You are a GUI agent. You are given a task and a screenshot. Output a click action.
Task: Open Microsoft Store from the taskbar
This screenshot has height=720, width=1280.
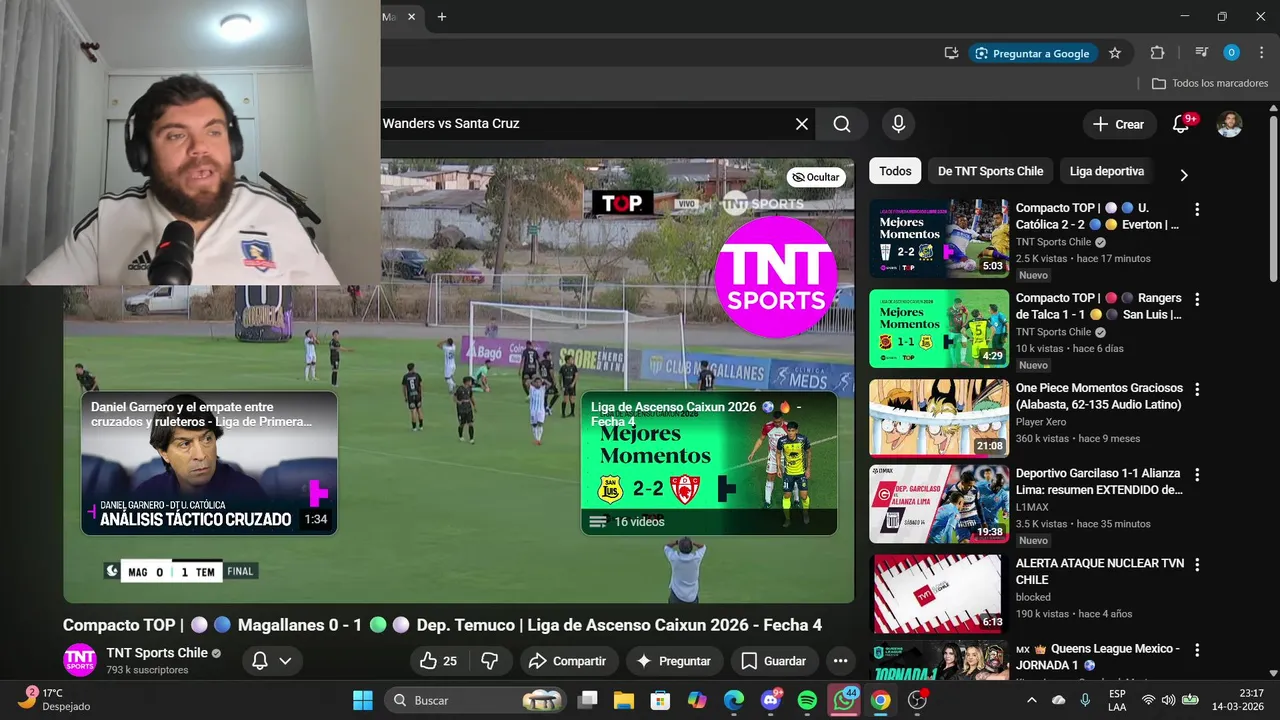point(661,700)
